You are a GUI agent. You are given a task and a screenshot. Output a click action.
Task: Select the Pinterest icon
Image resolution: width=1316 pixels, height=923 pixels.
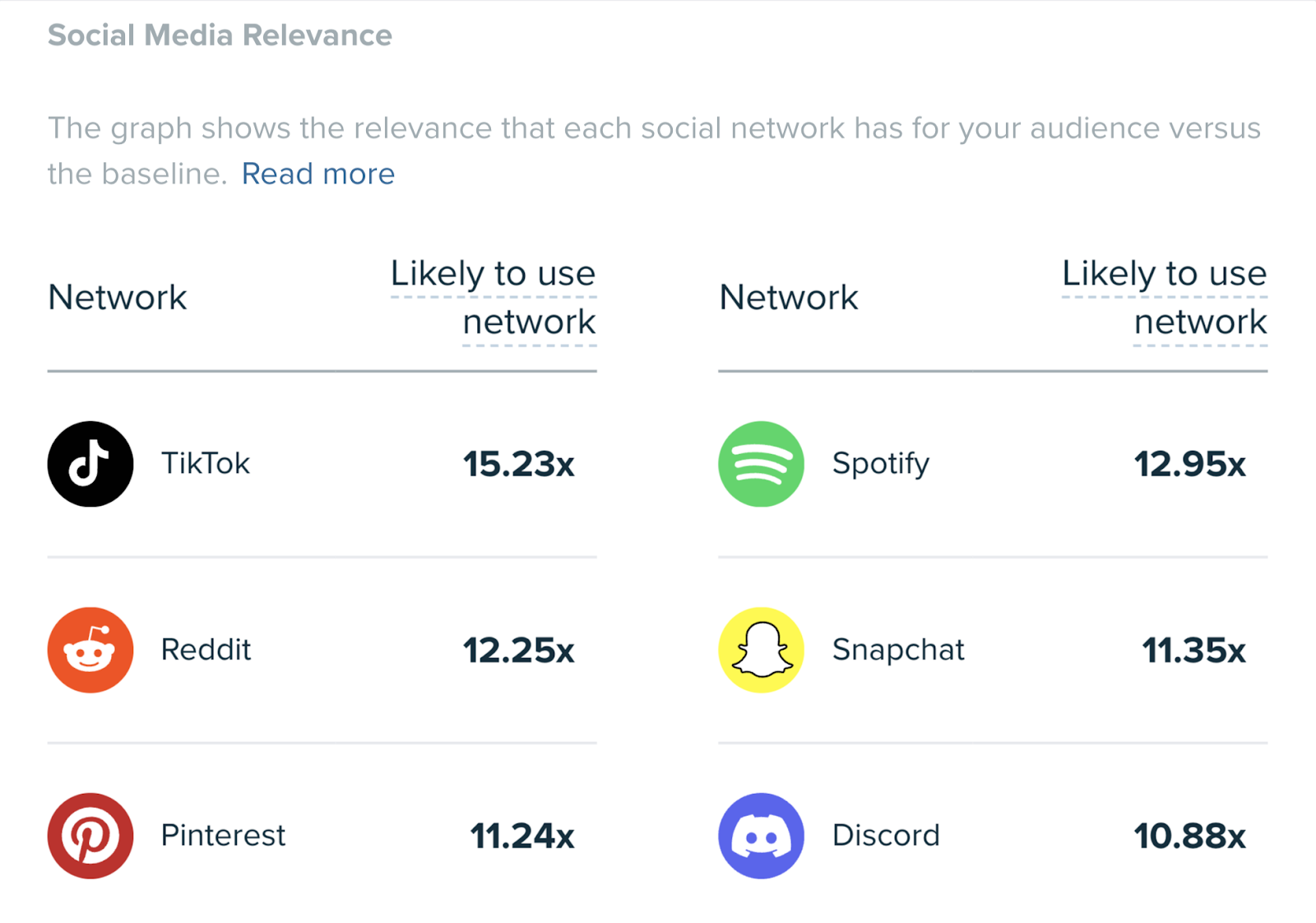(x=90, y=835)
